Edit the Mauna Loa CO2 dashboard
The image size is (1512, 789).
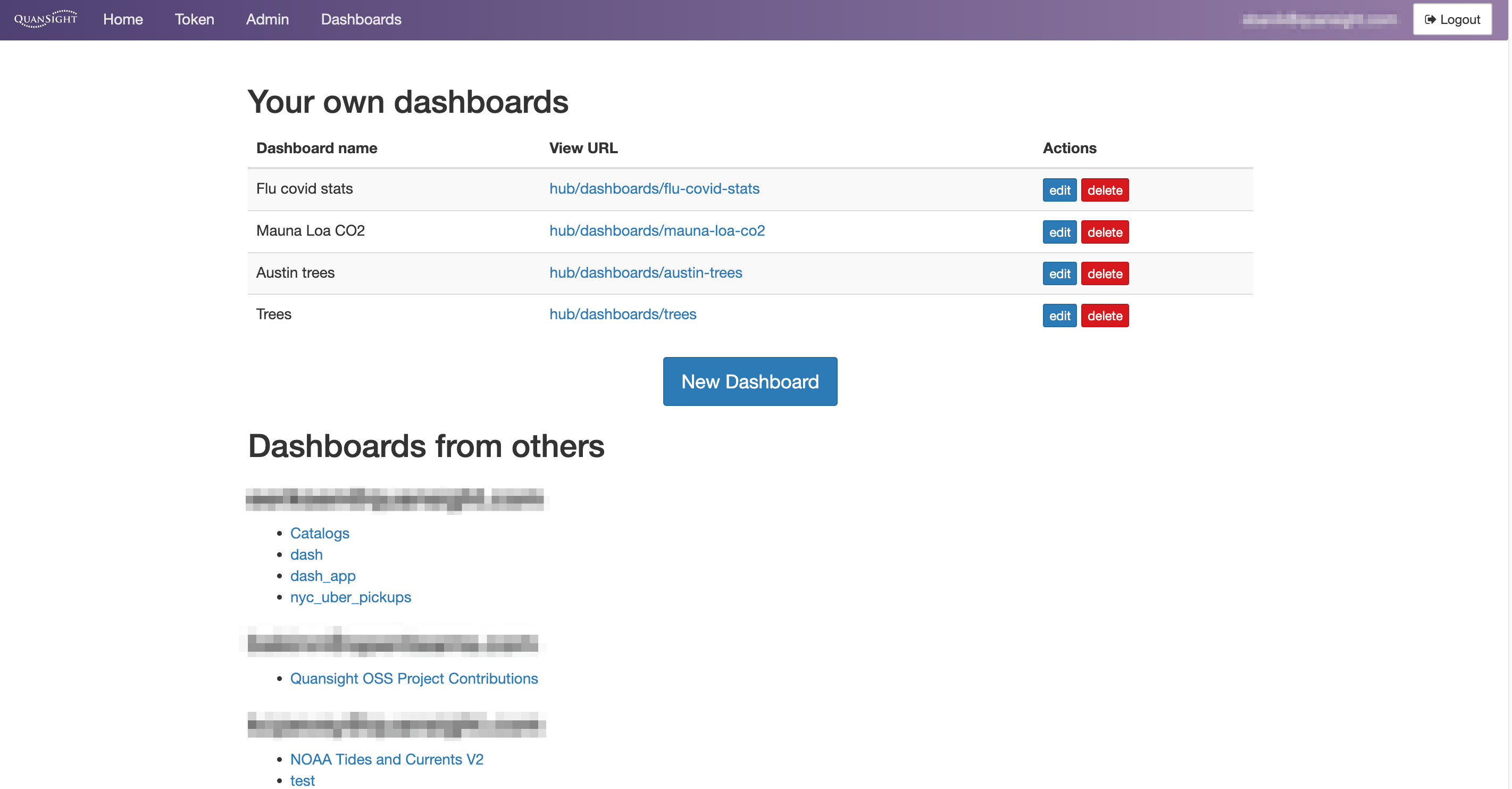coord(1058,232)
